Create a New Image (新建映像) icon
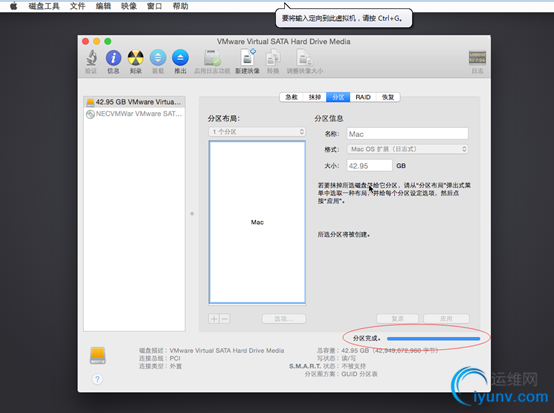 tap(248, 58)
